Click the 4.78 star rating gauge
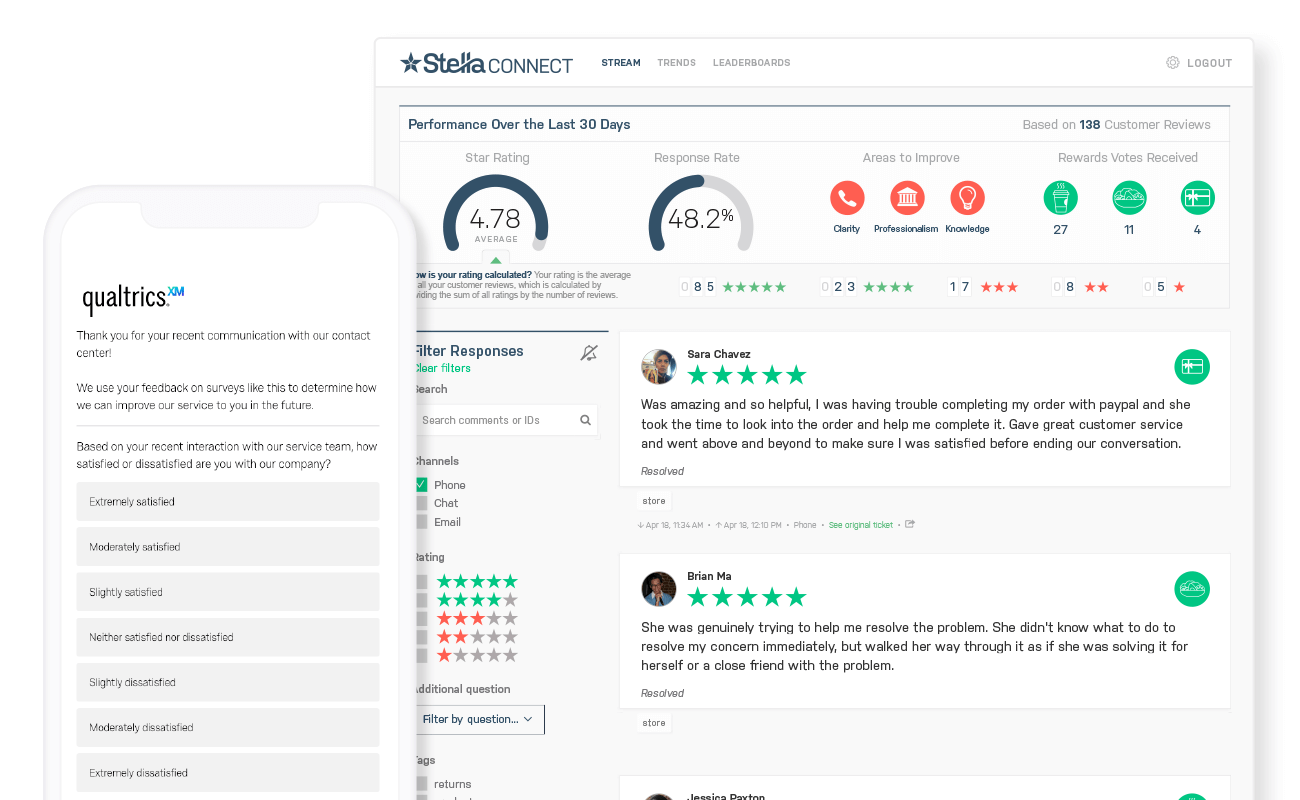This screenshot has height=800, width=1300. click(496, 213)
